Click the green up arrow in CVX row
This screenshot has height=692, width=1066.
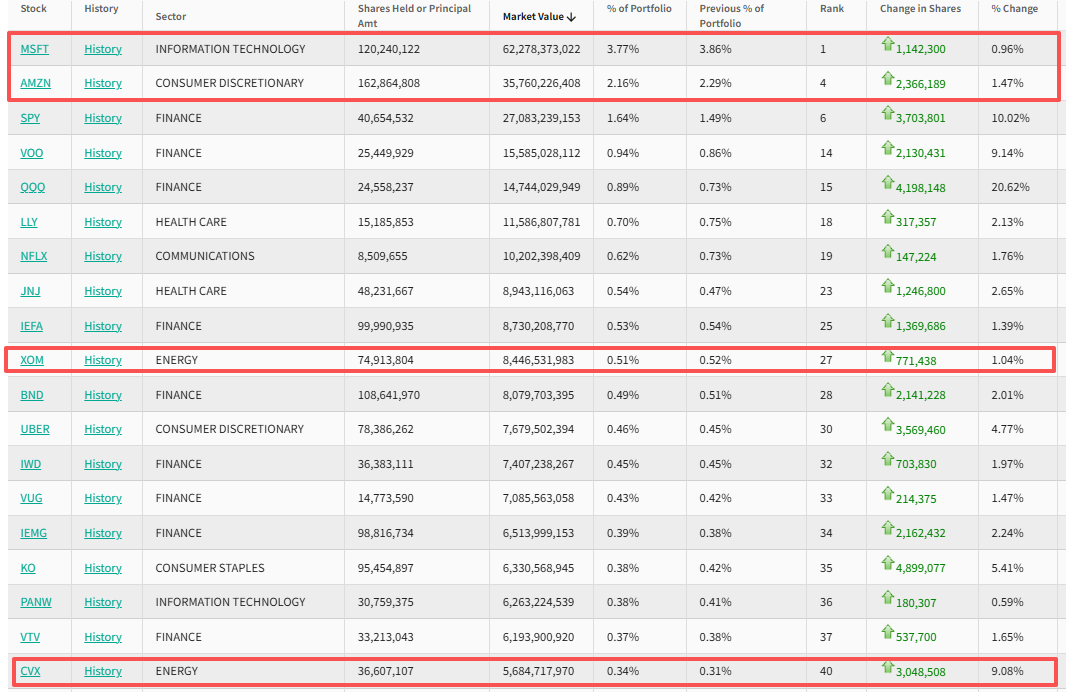click(887, 667)
